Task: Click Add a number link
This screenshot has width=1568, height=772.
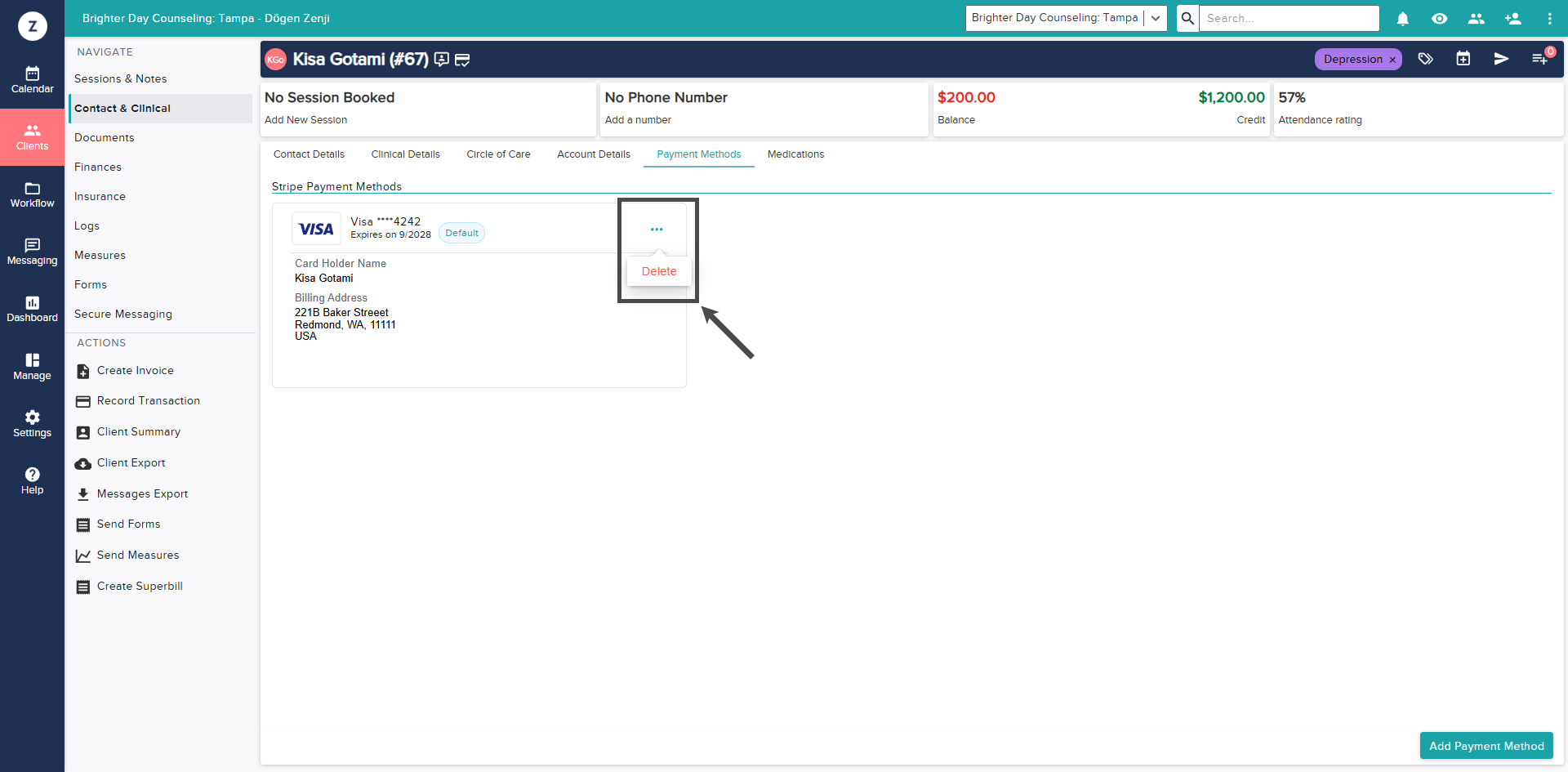Action: (638, 120)
